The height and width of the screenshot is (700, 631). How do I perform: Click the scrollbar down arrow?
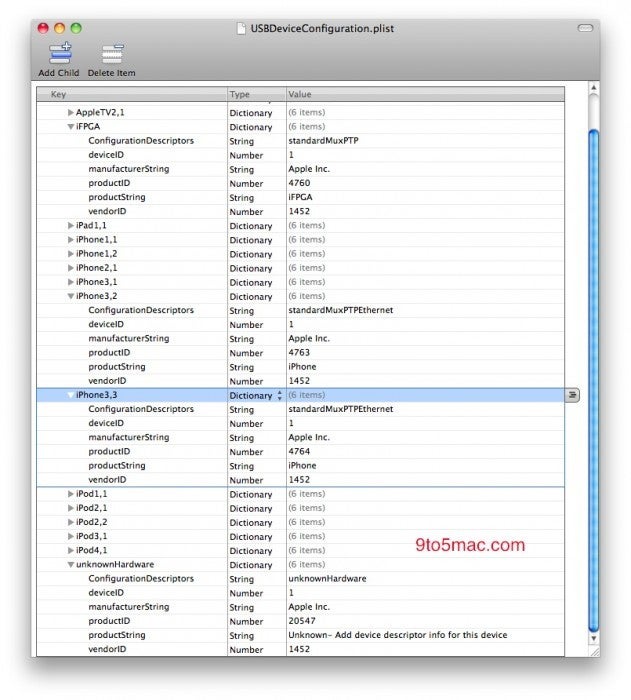coord(593,639)
